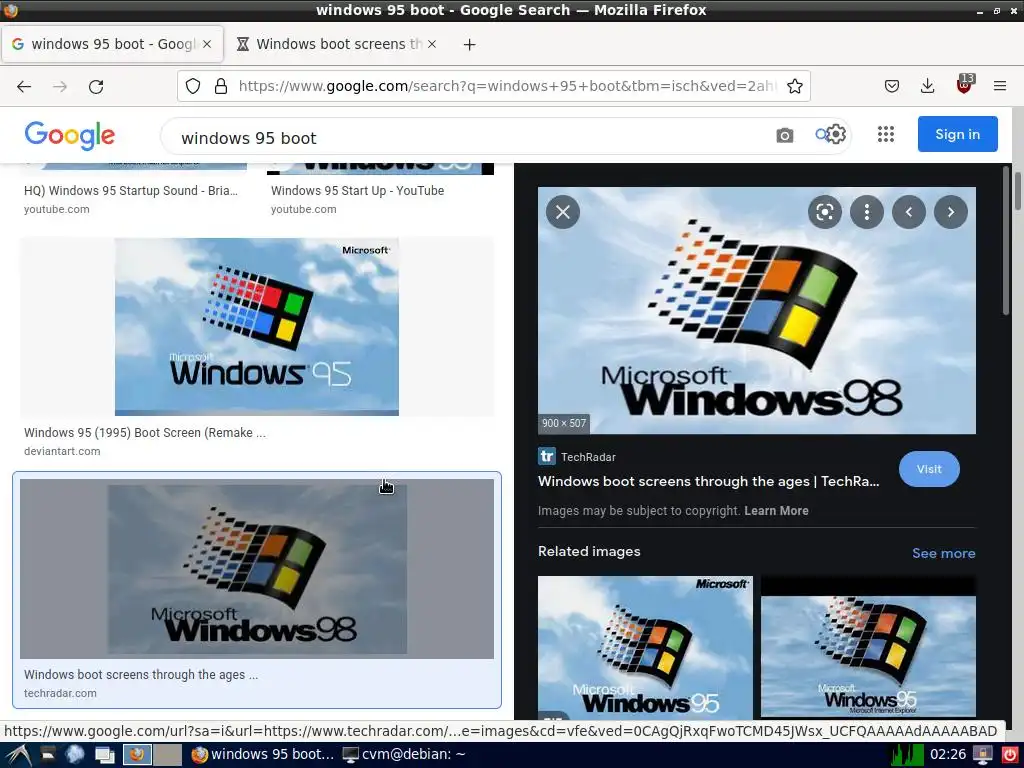Open the Google apps grid
The width and height of the screenshot is (1024, 768).
click(886, 135)
